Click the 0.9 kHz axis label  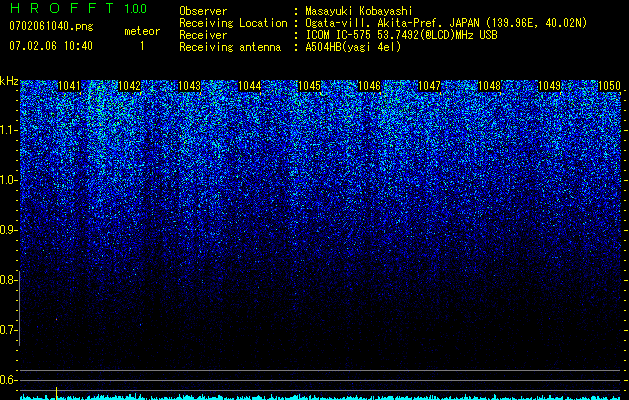click(x=8, y=230)
